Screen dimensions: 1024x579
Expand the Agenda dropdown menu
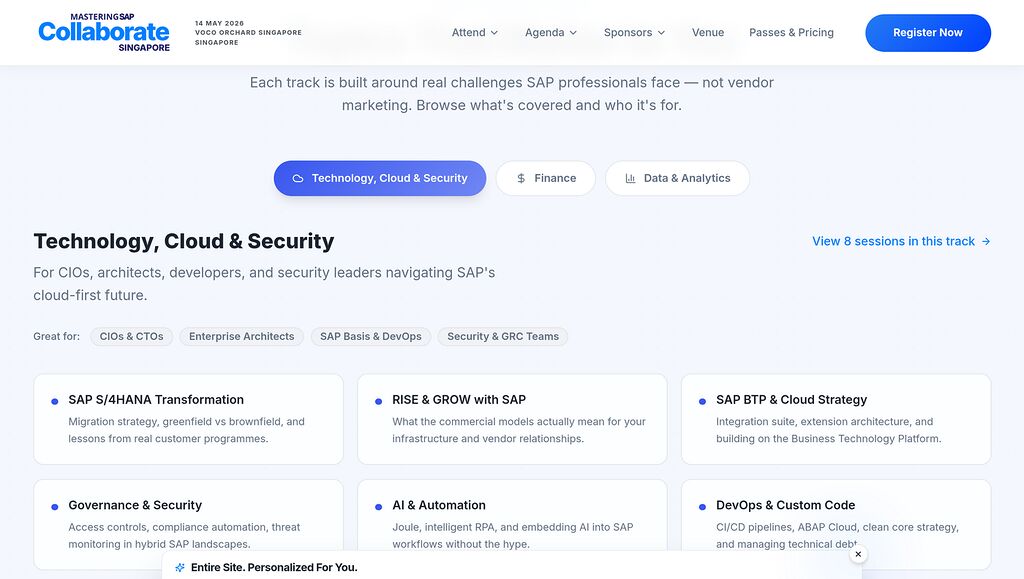tap(551, 33)
